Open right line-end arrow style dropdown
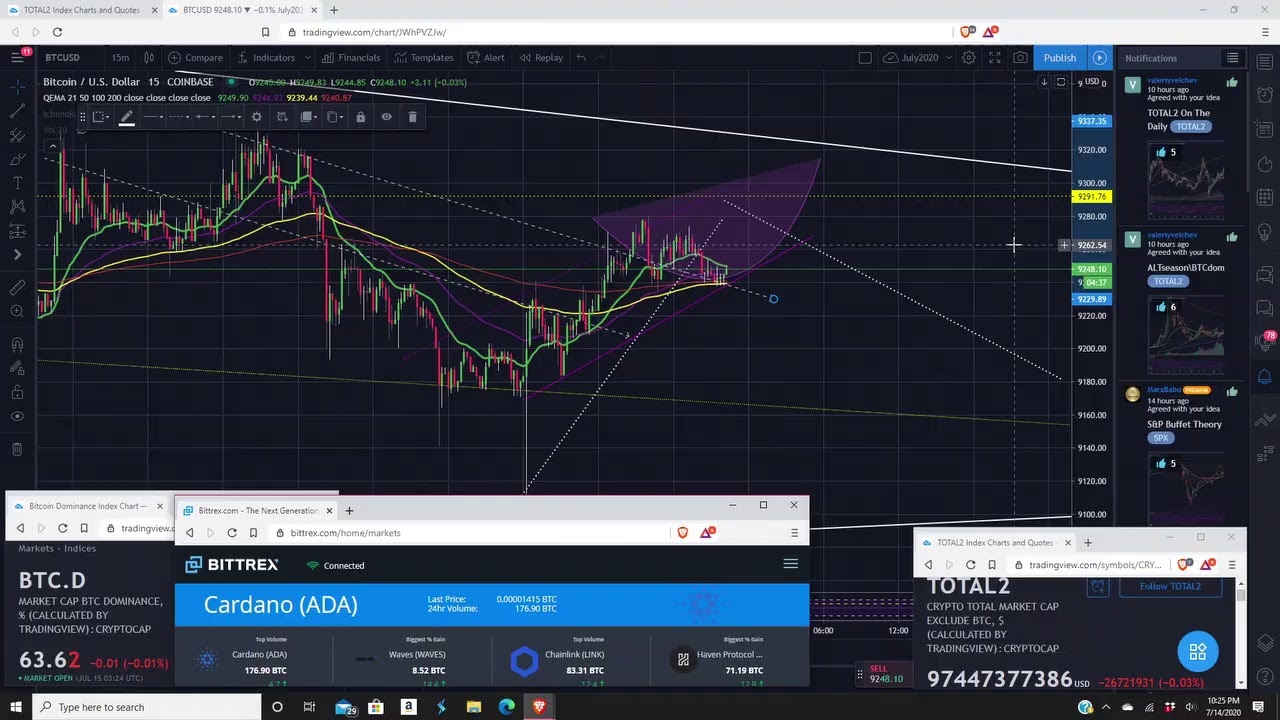This screenshot has height=720, width=1280. (230, 117)
